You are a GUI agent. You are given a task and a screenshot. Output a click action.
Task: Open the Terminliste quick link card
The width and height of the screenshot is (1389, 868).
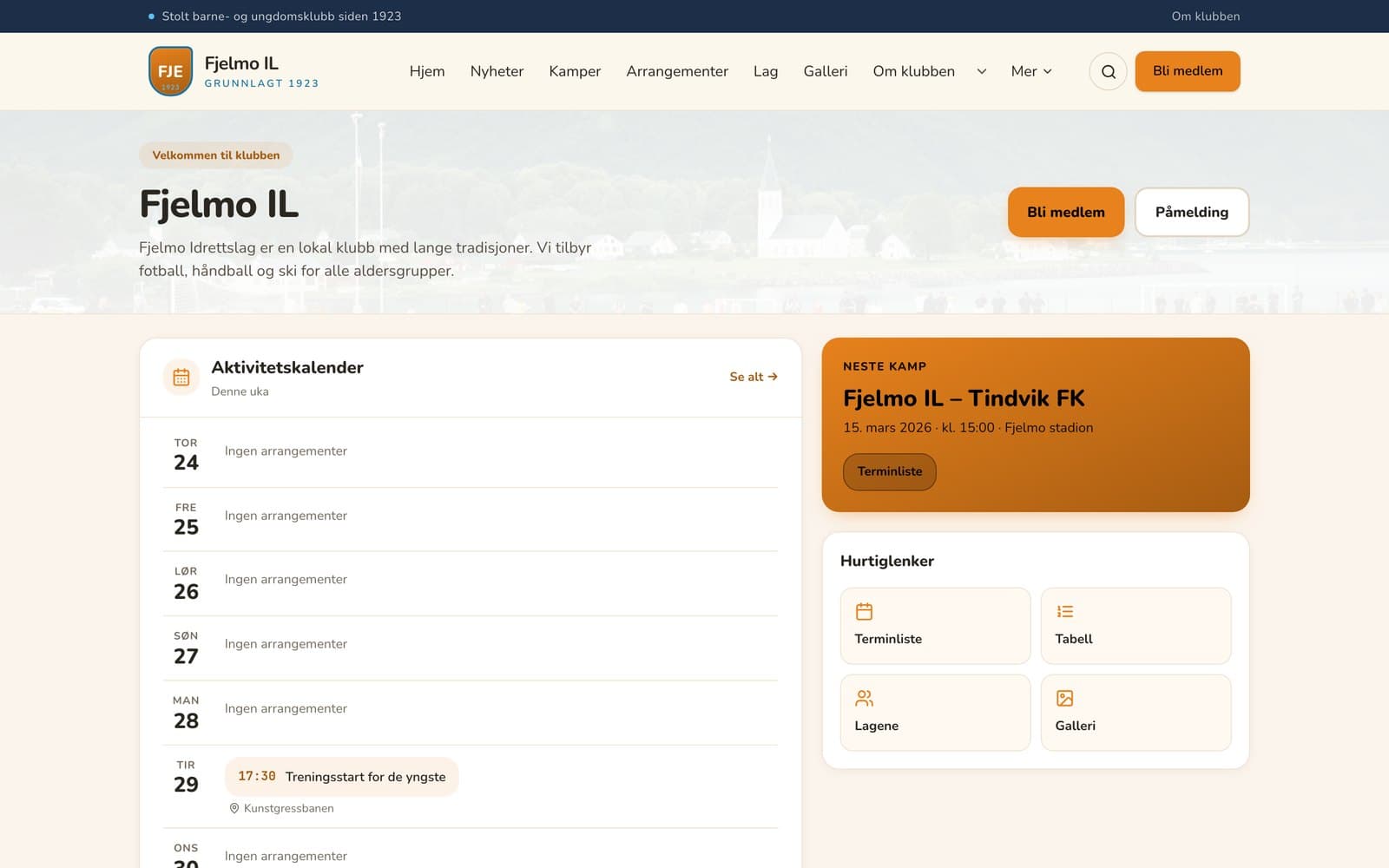[935, 626]
